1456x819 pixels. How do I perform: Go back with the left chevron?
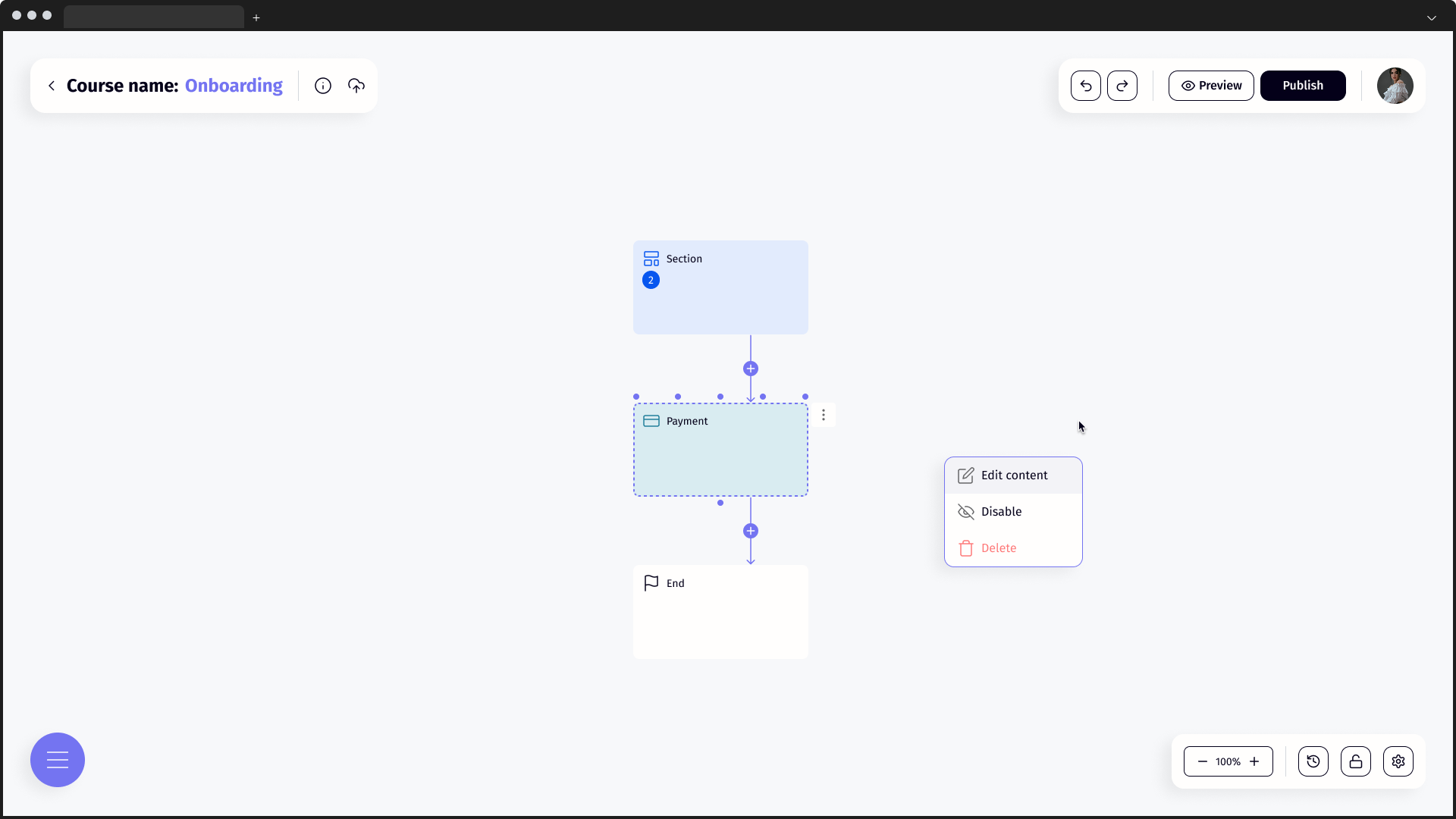[52, 86]
